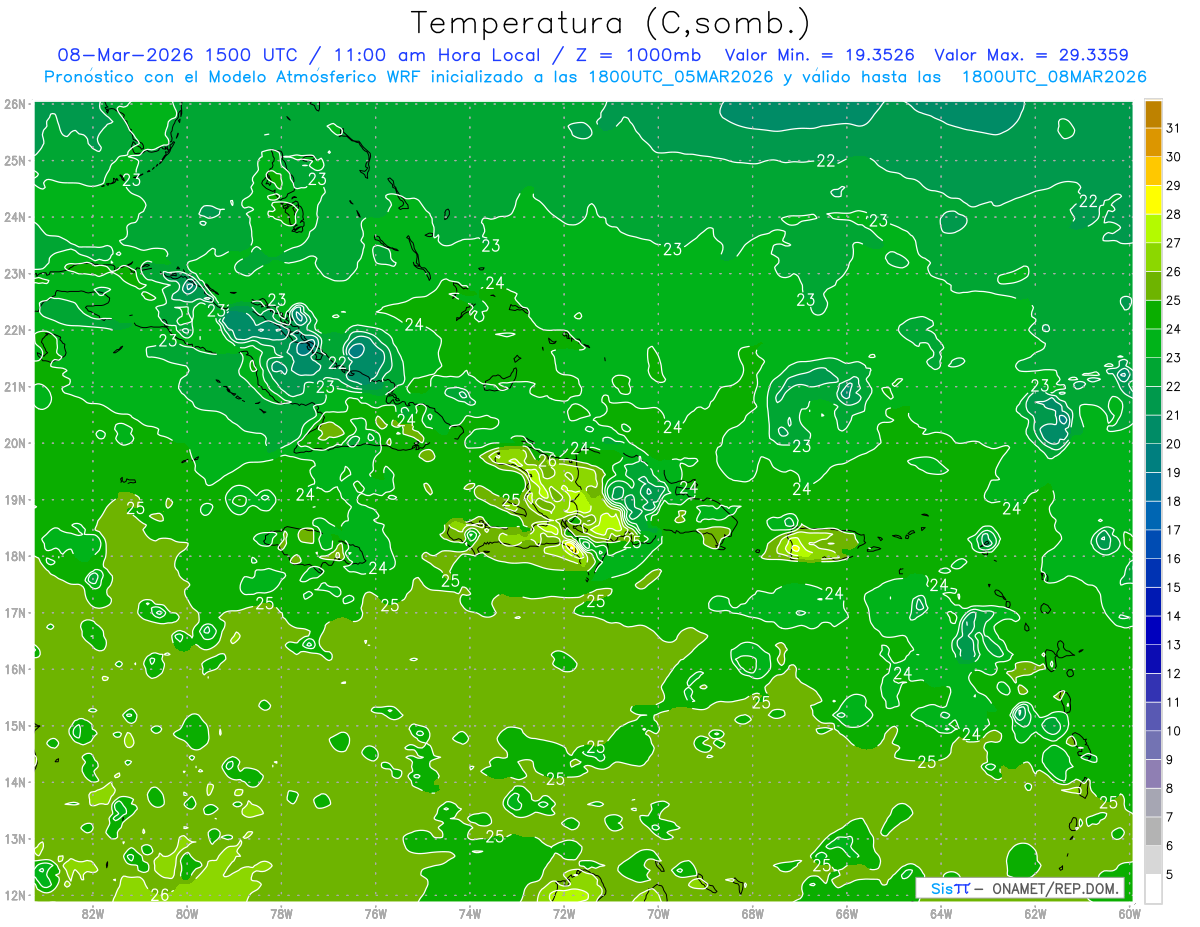Click the '24N' latitude label
1200x927 pixels.
(15, 217)
